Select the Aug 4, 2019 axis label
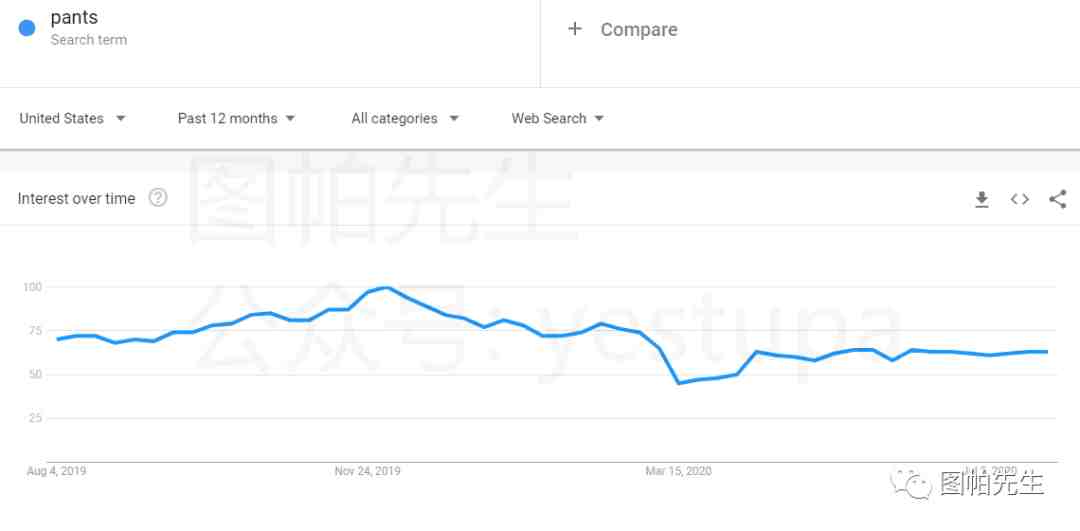The height and width of the screenshot is (531, 1080). pyautogui.click(x=56, y=471)
